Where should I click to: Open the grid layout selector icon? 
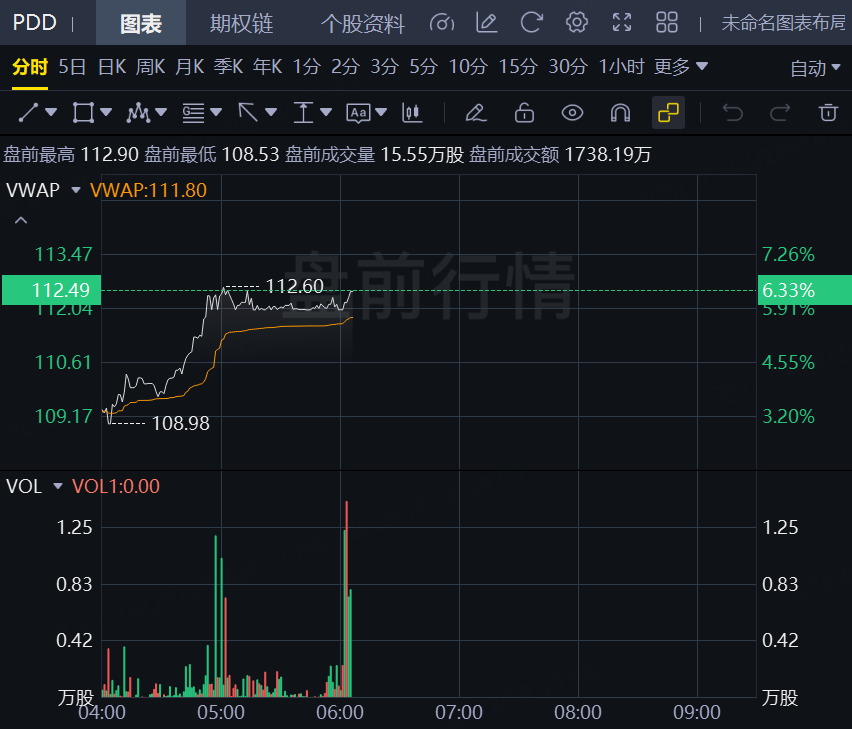click(x=667, y=23)
